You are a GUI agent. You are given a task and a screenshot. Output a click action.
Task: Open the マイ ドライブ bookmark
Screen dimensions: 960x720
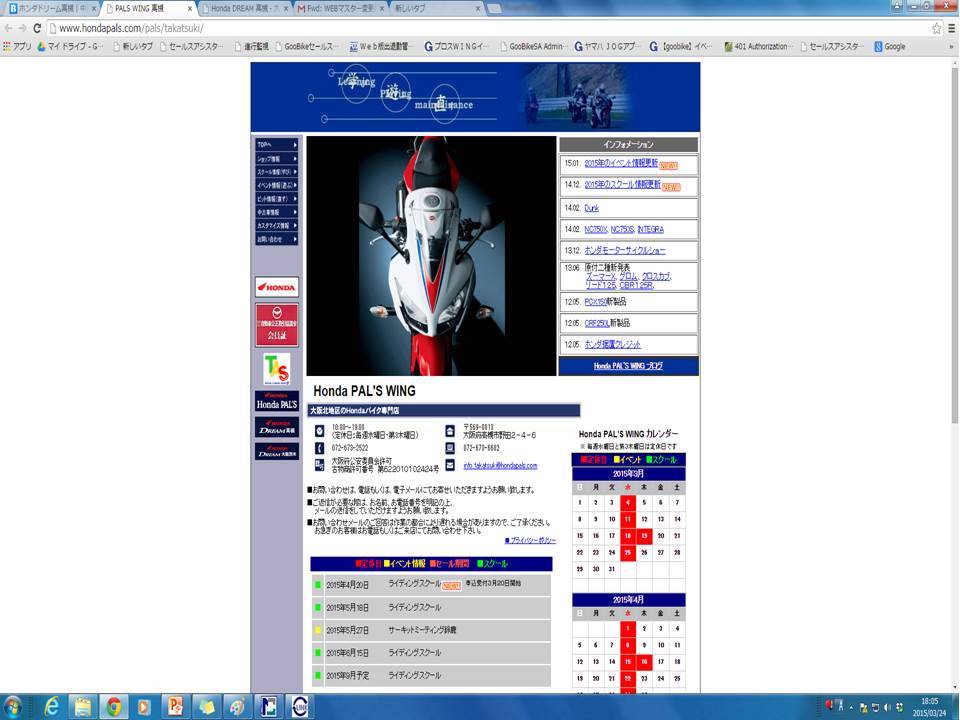[69, 47]
